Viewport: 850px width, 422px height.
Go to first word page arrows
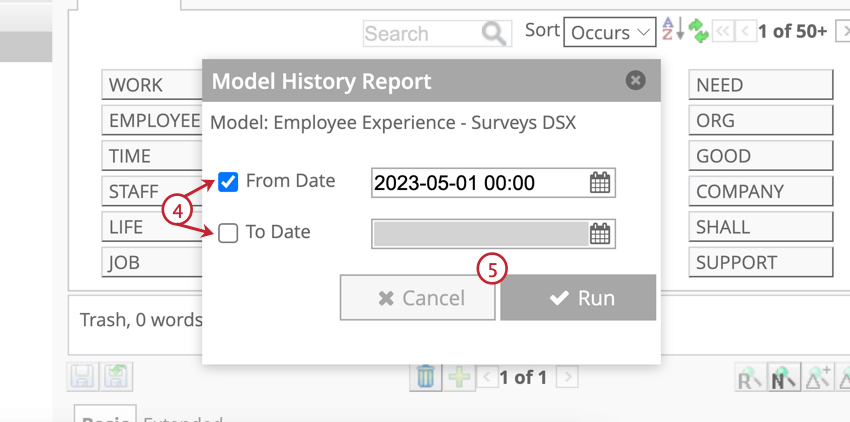pyautogui.click(x=721, y=31)
